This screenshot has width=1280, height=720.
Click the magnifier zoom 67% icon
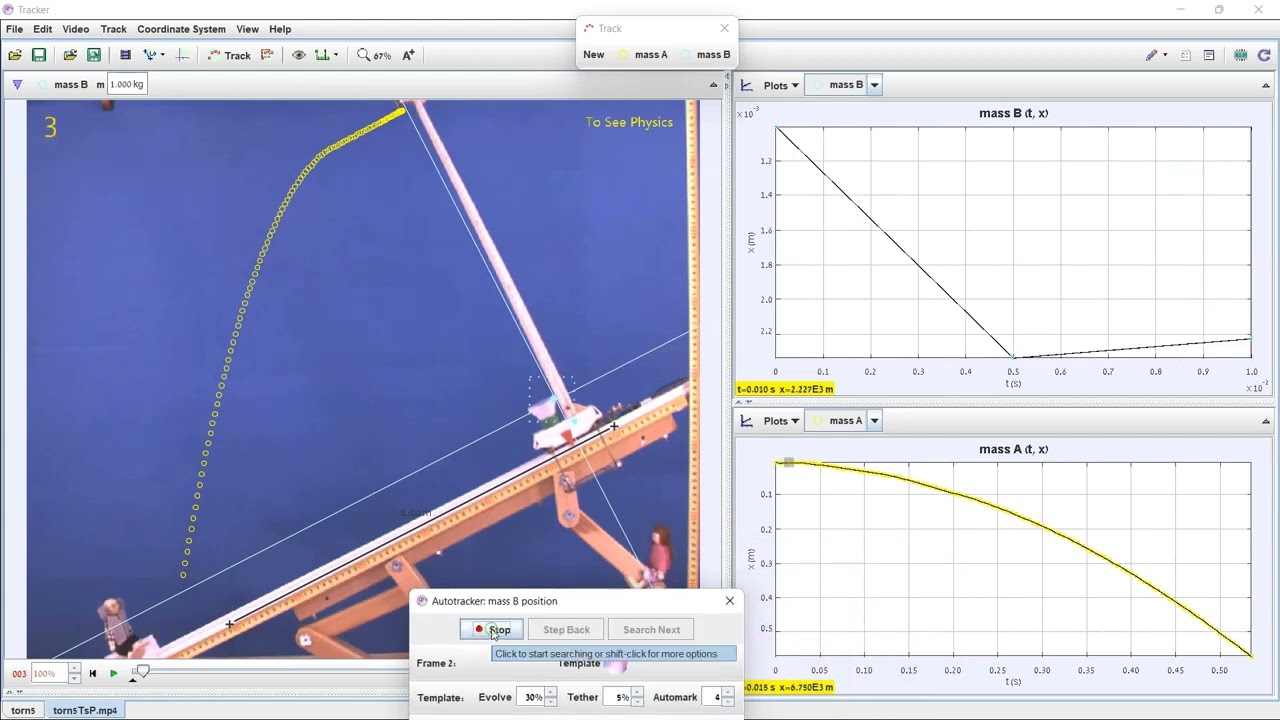coord(374,55)
